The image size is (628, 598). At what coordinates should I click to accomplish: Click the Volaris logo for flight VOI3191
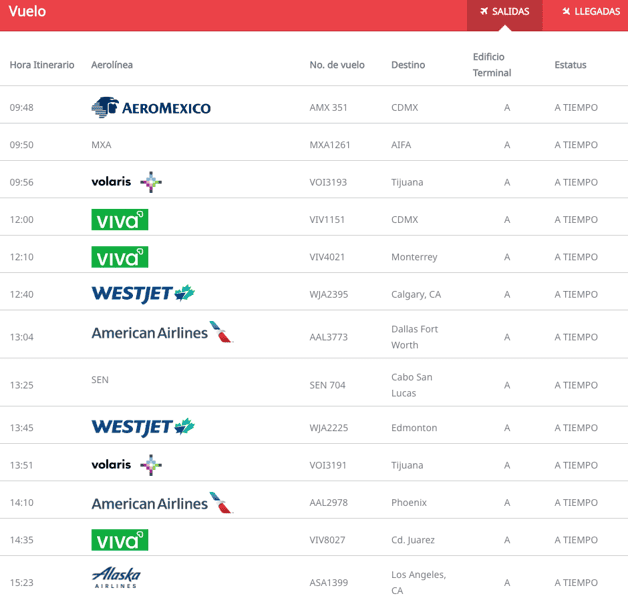(x=126, y=465)
